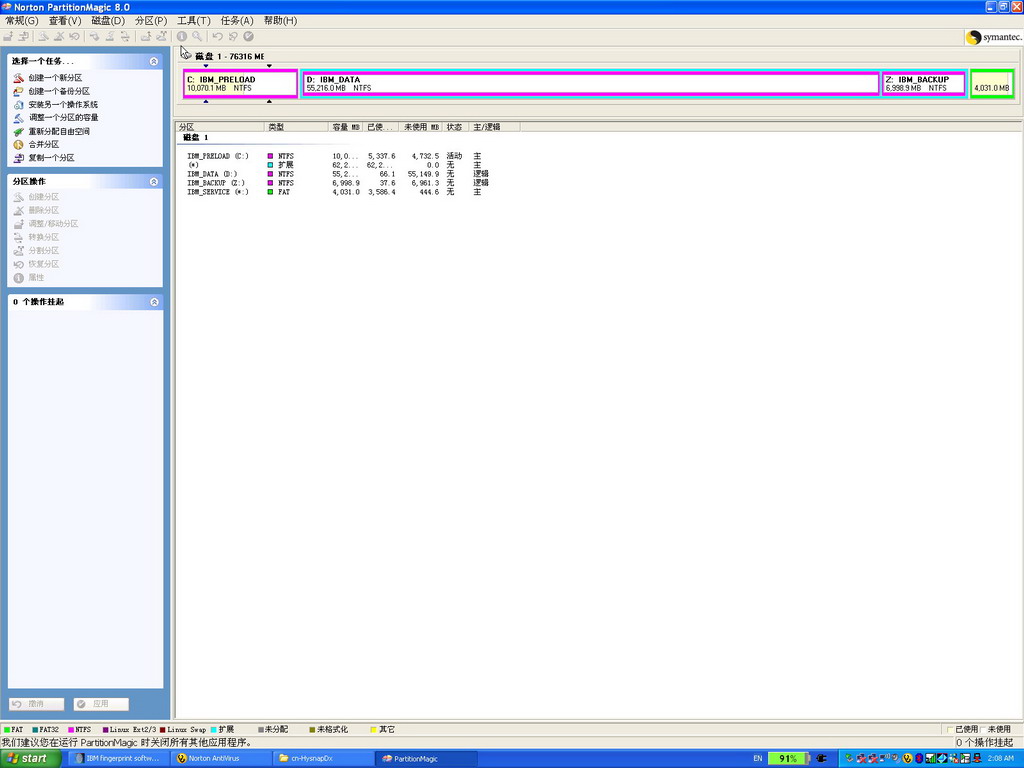Collapse the 0 个操作挂起 panel

[154, 302]
